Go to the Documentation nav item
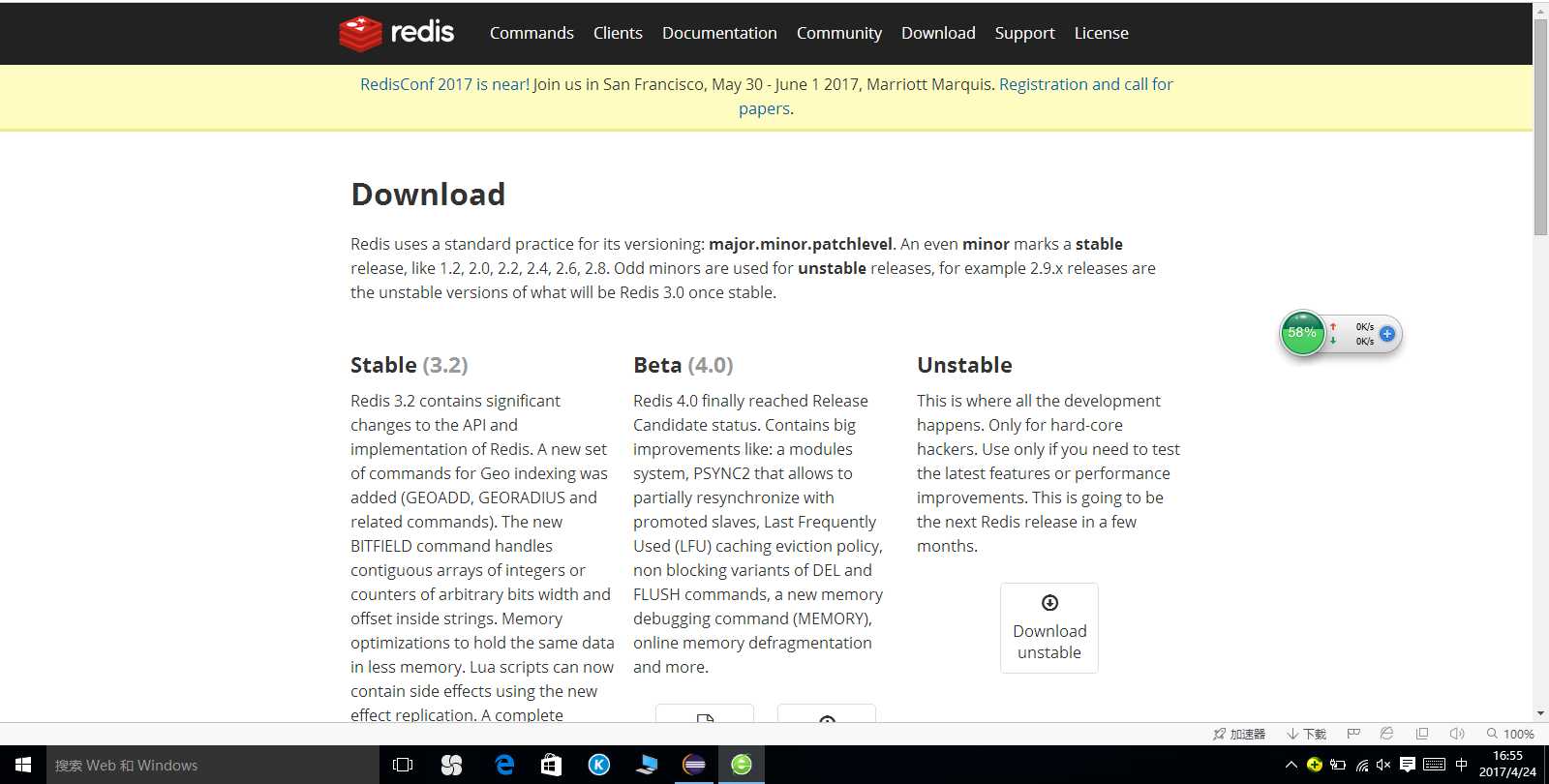1549x784 pixels. pyautogui.click(x=719, y=33)
